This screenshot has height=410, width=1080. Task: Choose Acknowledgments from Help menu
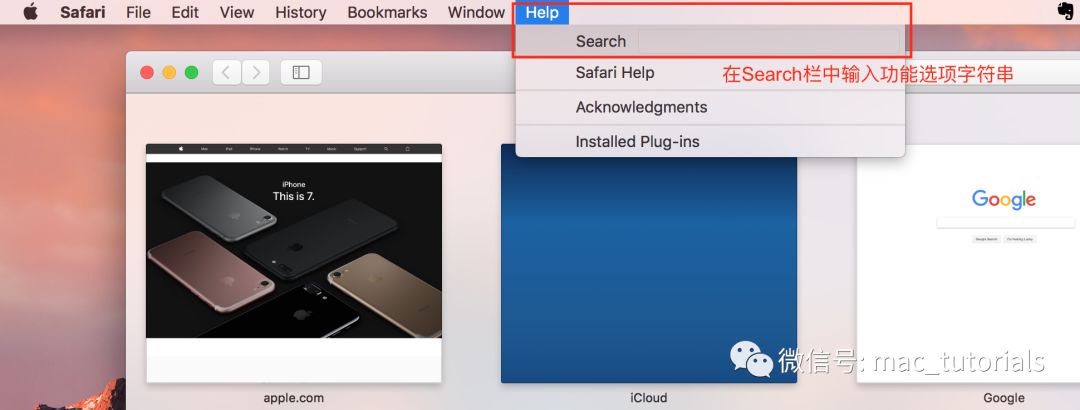[x=641, y=107]
